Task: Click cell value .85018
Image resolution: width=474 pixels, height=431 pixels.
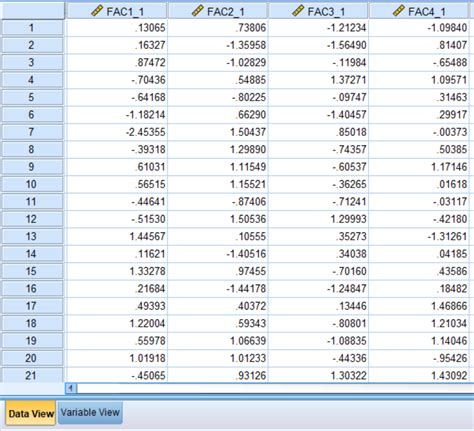Action: [318, 132]
